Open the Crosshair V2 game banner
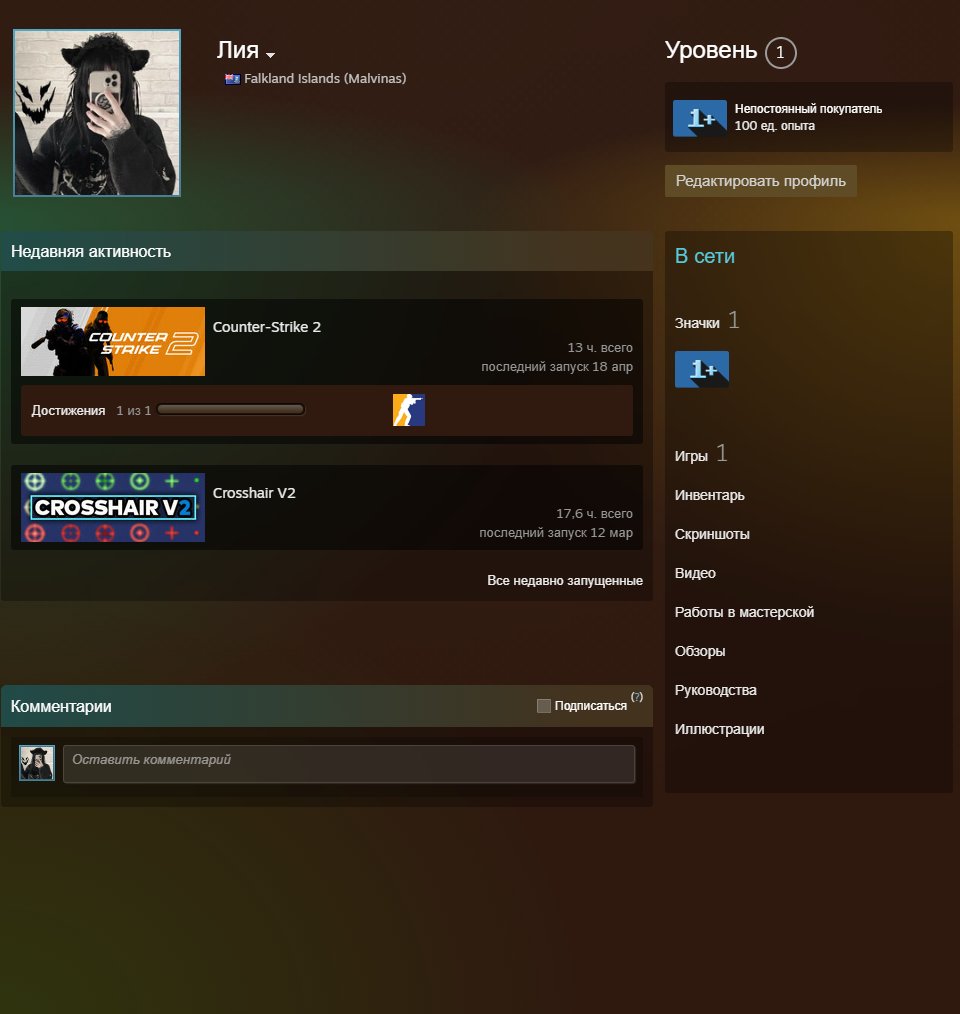The width and height of the screenshot is (960, 1014). pyautogui.click(x=113, y=508)
